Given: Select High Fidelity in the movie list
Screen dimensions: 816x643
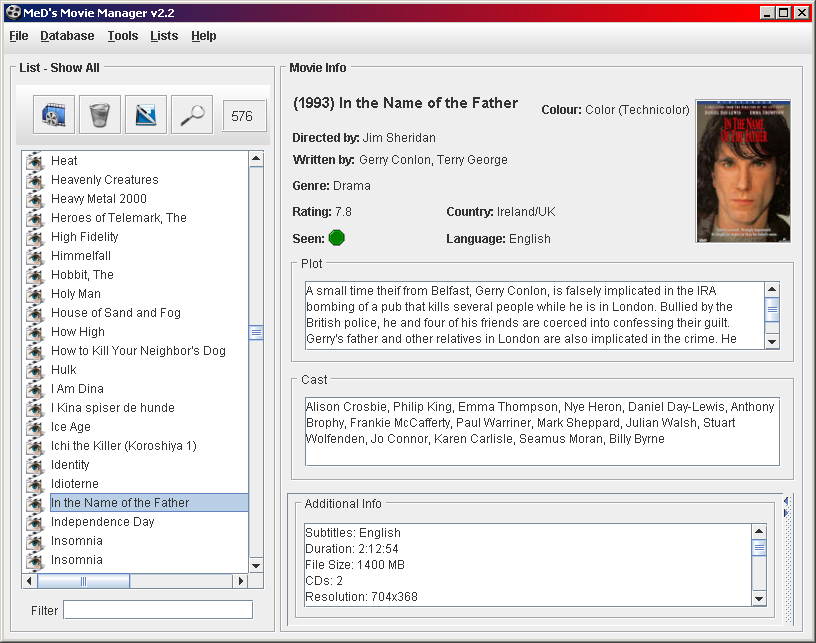Looking at the screenshot, I should click(x=85, y=237).
